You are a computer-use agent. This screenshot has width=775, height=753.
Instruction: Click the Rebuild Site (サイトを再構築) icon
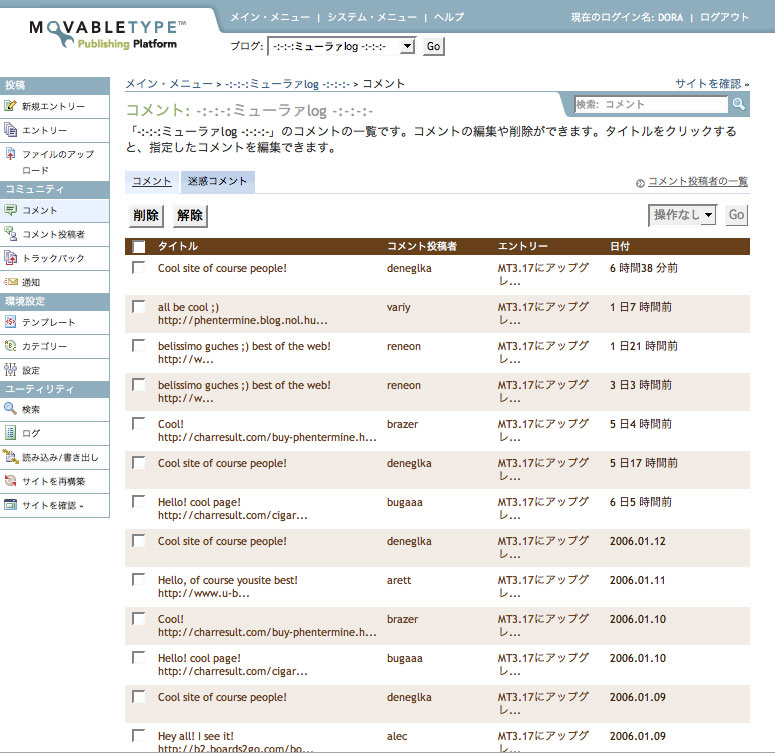[x=11, y=481]
